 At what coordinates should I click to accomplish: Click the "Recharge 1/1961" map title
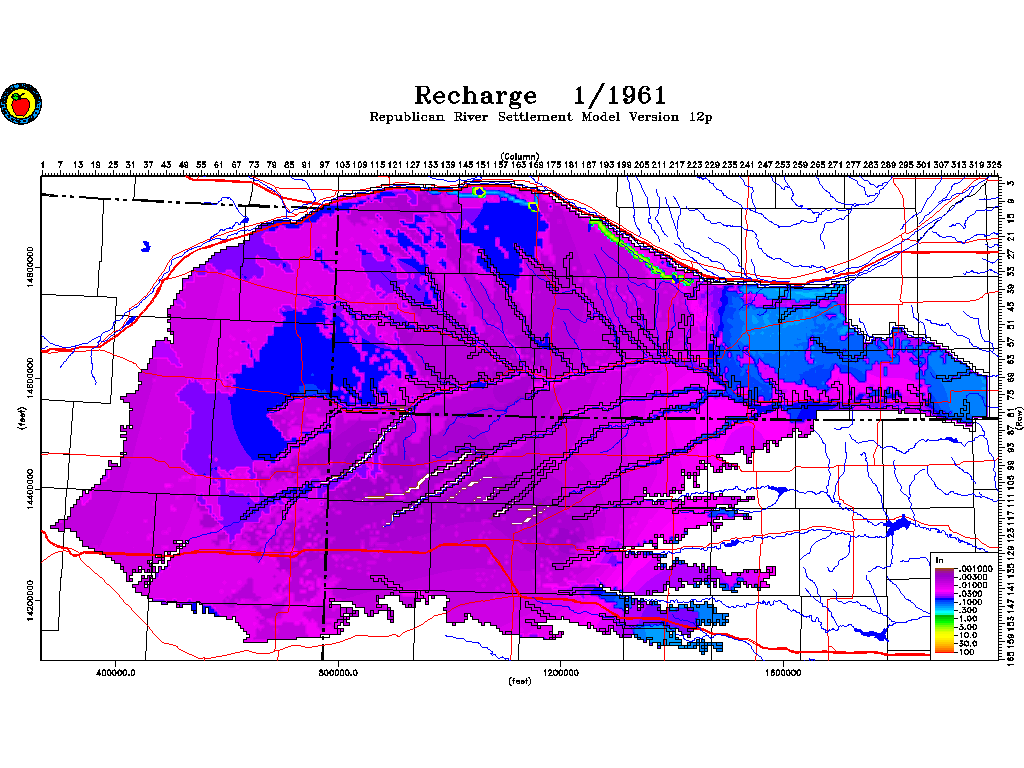540,95
